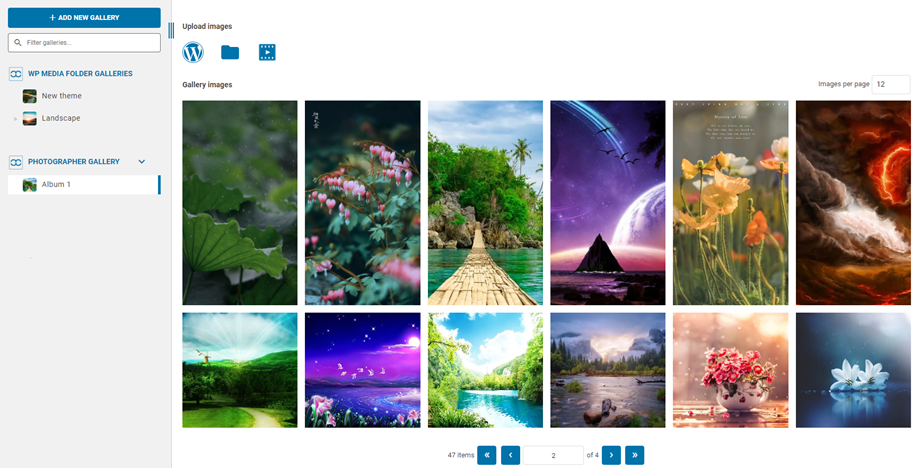This screenshot has height=468, width=920.
Task: Go to the first page double-arrow
Action: (x=486, y=455)
